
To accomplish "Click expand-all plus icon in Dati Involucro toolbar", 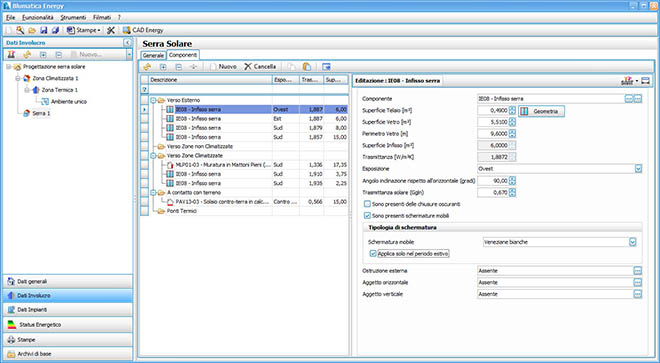I will 43,55.
